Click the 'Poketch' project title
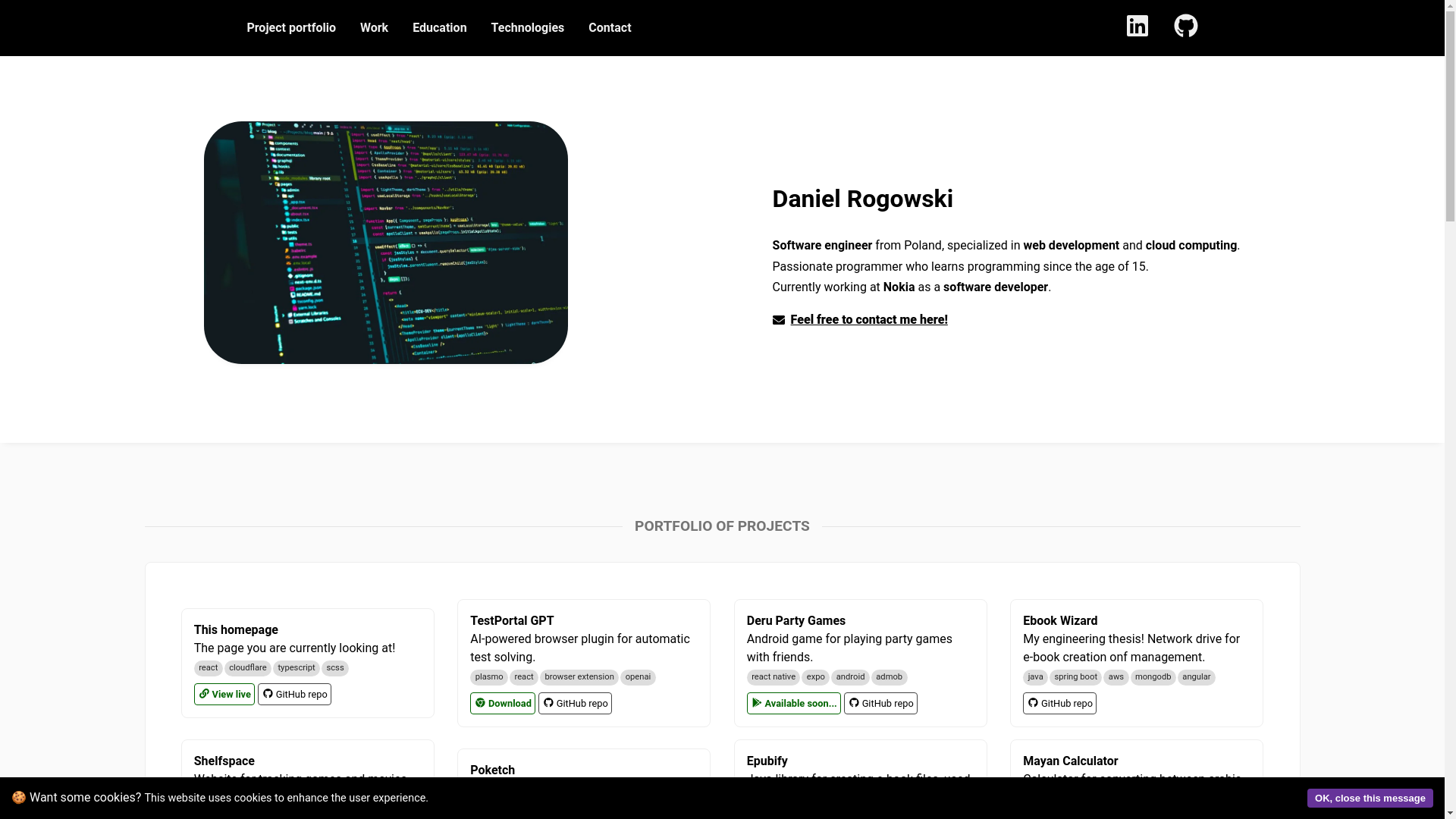Viewport: 1456px width, 819px height. (x=492, y=770)
